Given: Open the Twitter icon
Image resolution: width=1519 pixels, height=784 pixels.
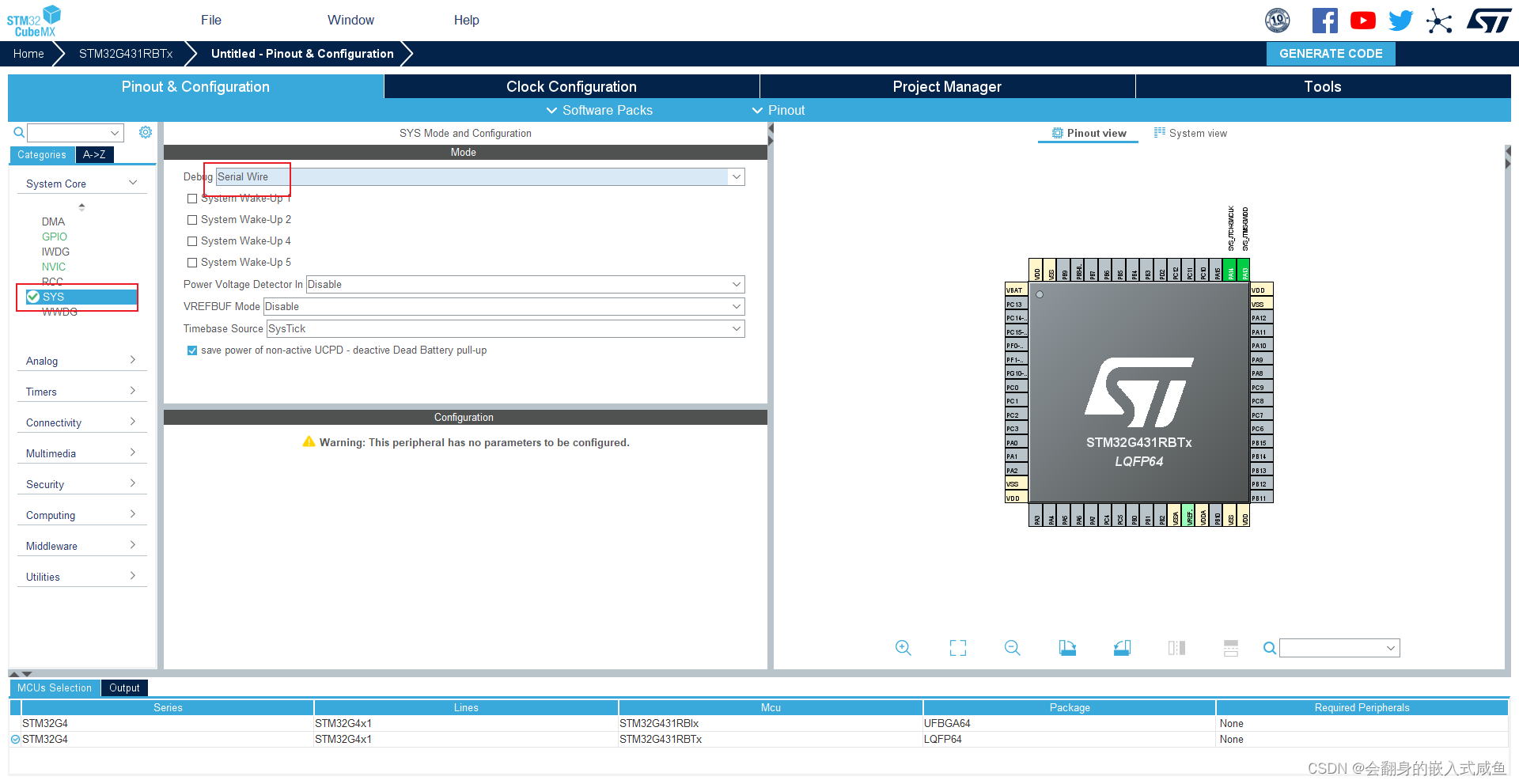Looking at the screenshot, I should [x=1400, y=21].
